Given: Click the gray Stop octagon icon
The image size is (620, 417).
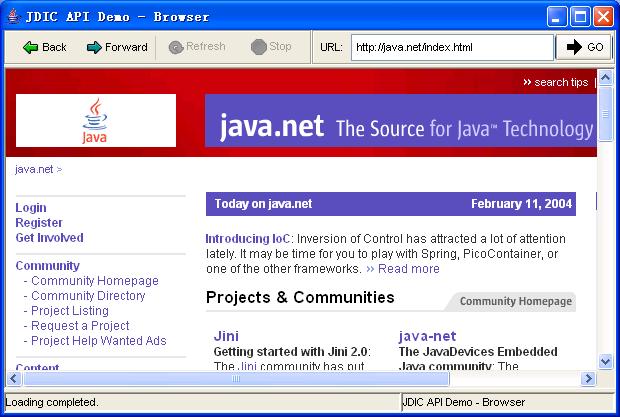Looking at the screenshot, I should [259, 47].
